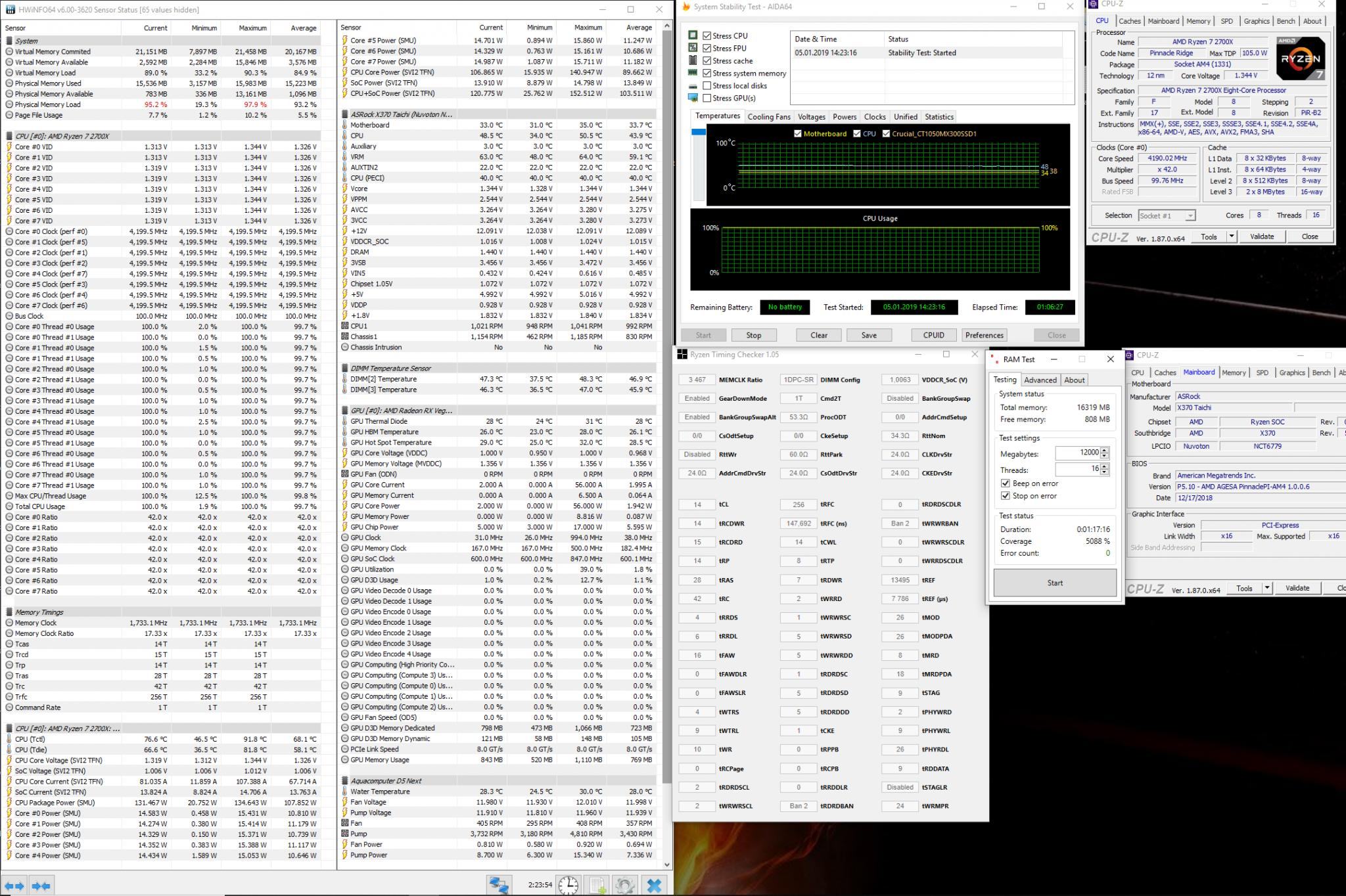Toggle Beep on error in RAM Test
Viewport: 1346px width, 896px height.
[1006, 483]
